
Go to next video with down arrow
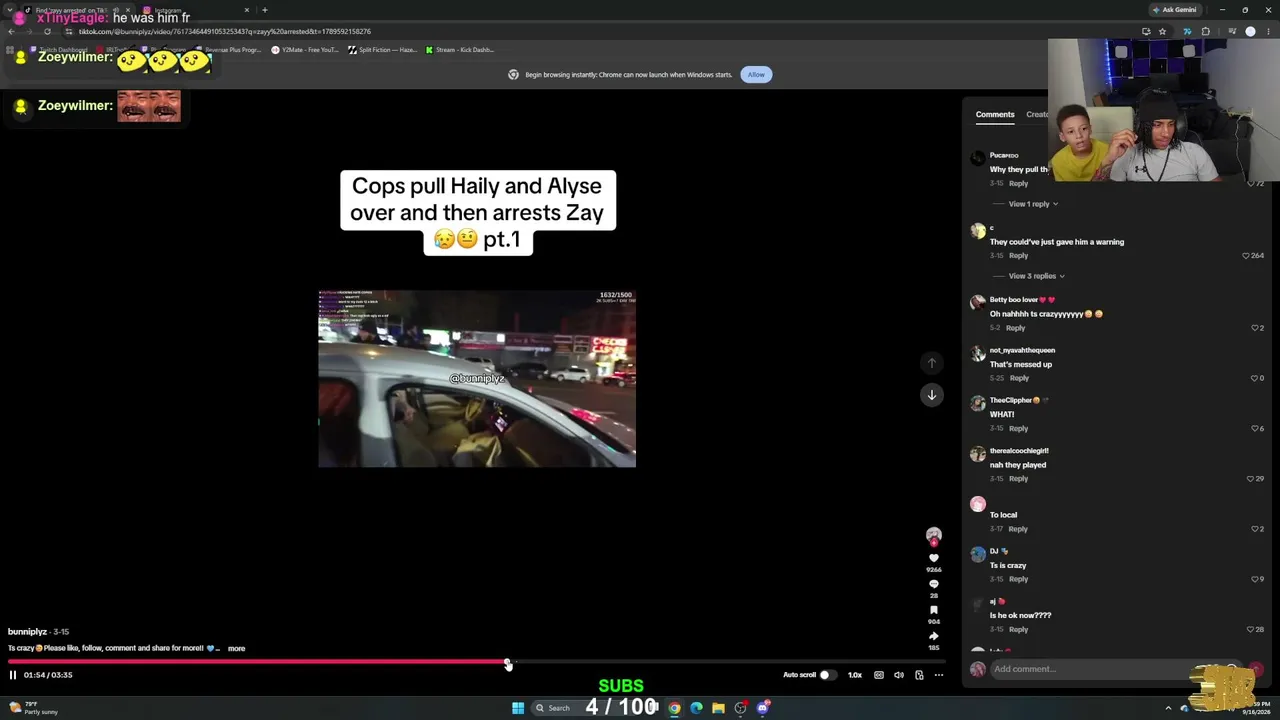(931, 395)
